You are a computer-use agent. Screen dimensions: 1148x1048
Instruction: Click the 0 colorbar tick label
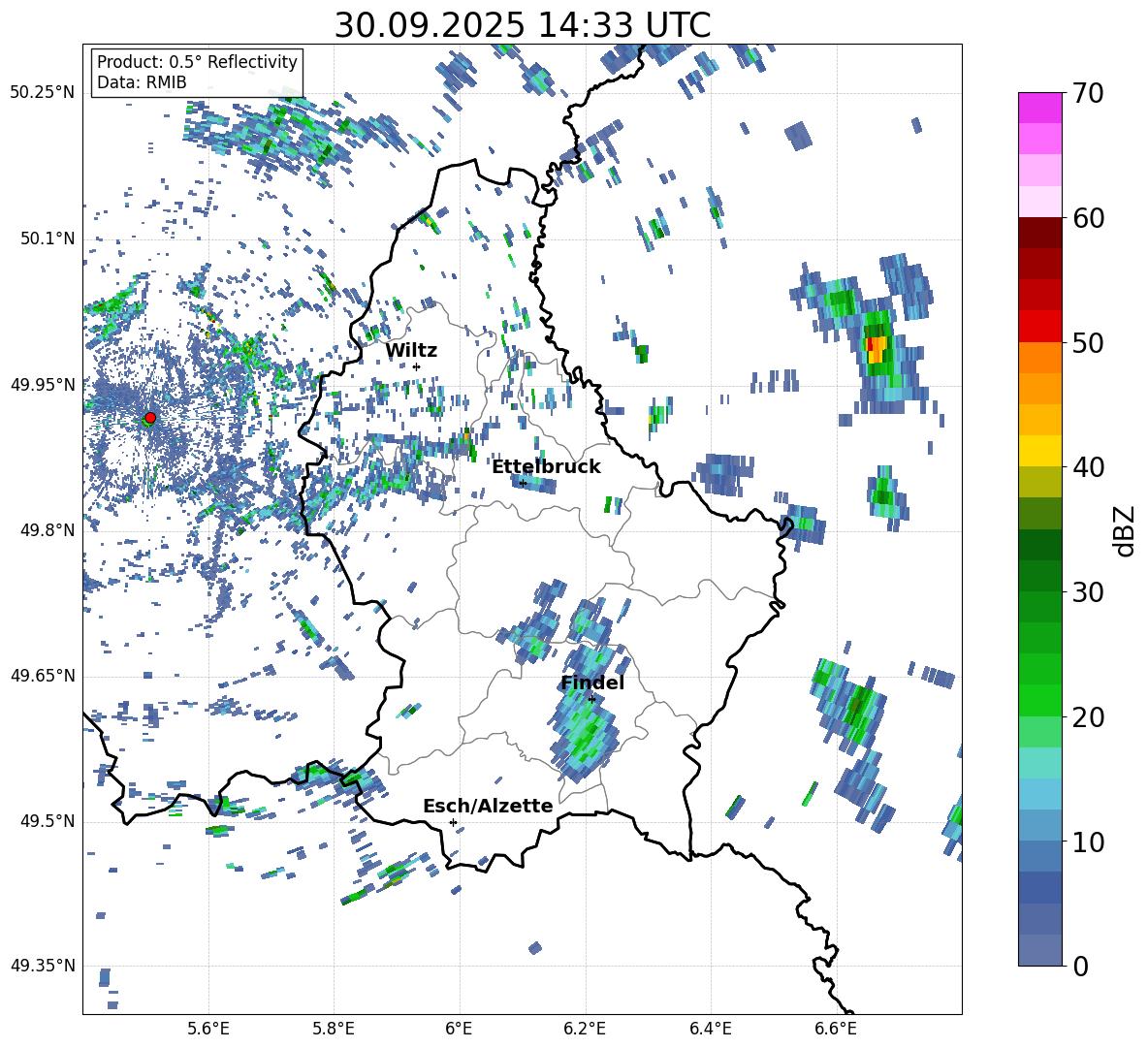point(1080,967)
